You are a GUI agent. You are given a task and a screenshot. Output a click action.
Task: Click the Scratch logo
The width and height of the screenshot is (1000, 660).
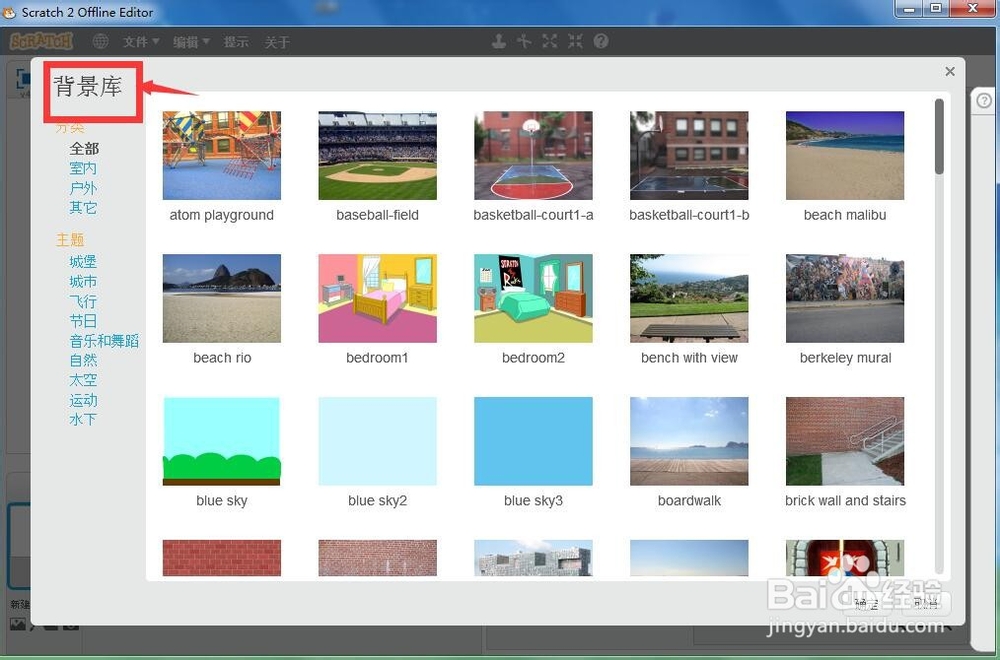click(41, 41)
